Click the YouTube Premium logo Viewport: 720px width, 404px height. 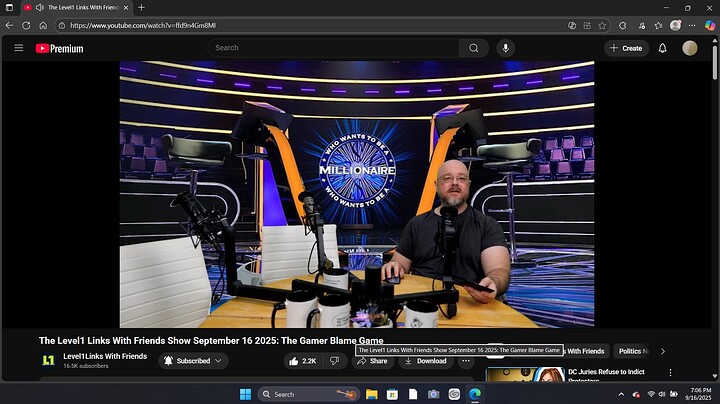(x=60, y=48)
